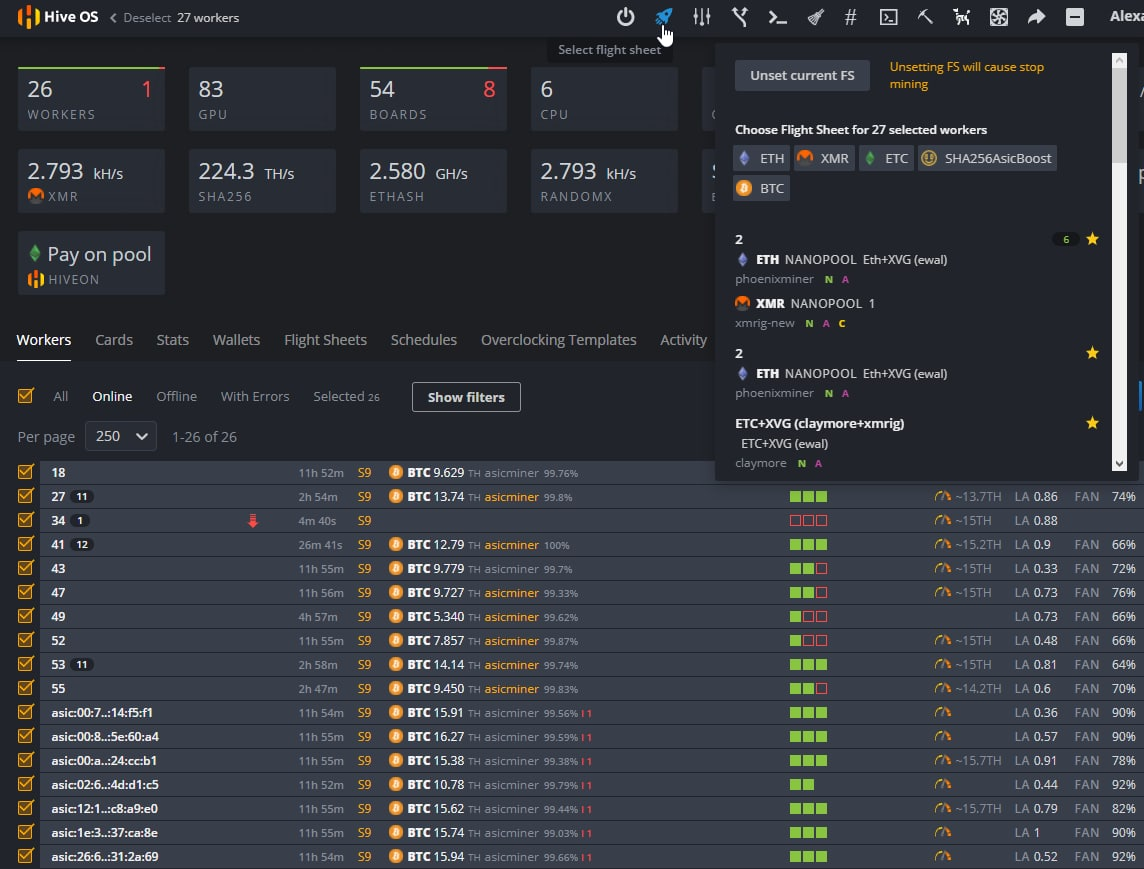1144x869 pixels.
Task: Open the run command prompt icon
Action: 778,17
